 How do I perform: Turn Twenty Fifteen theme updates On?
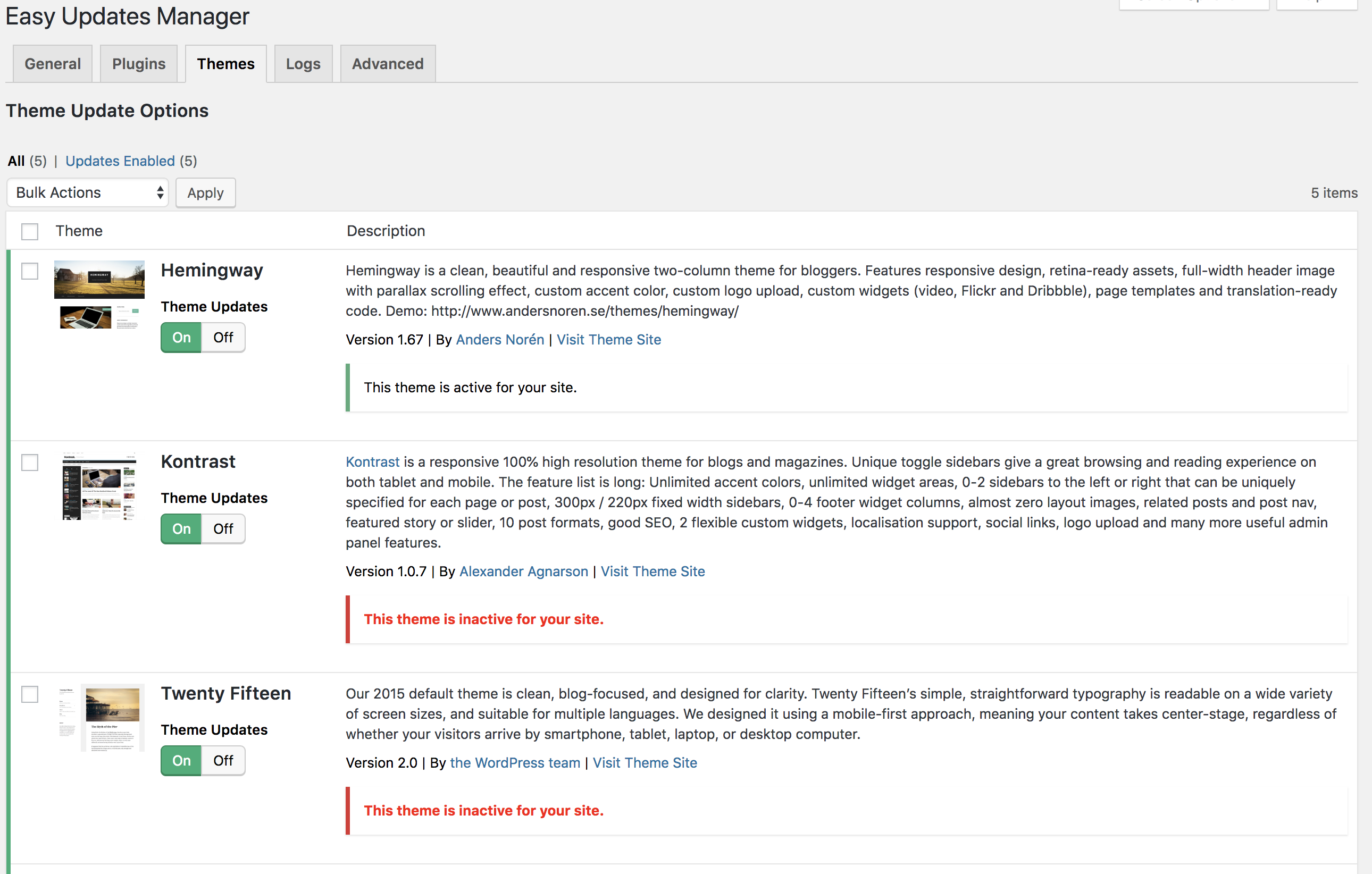(x=181, y=761)
